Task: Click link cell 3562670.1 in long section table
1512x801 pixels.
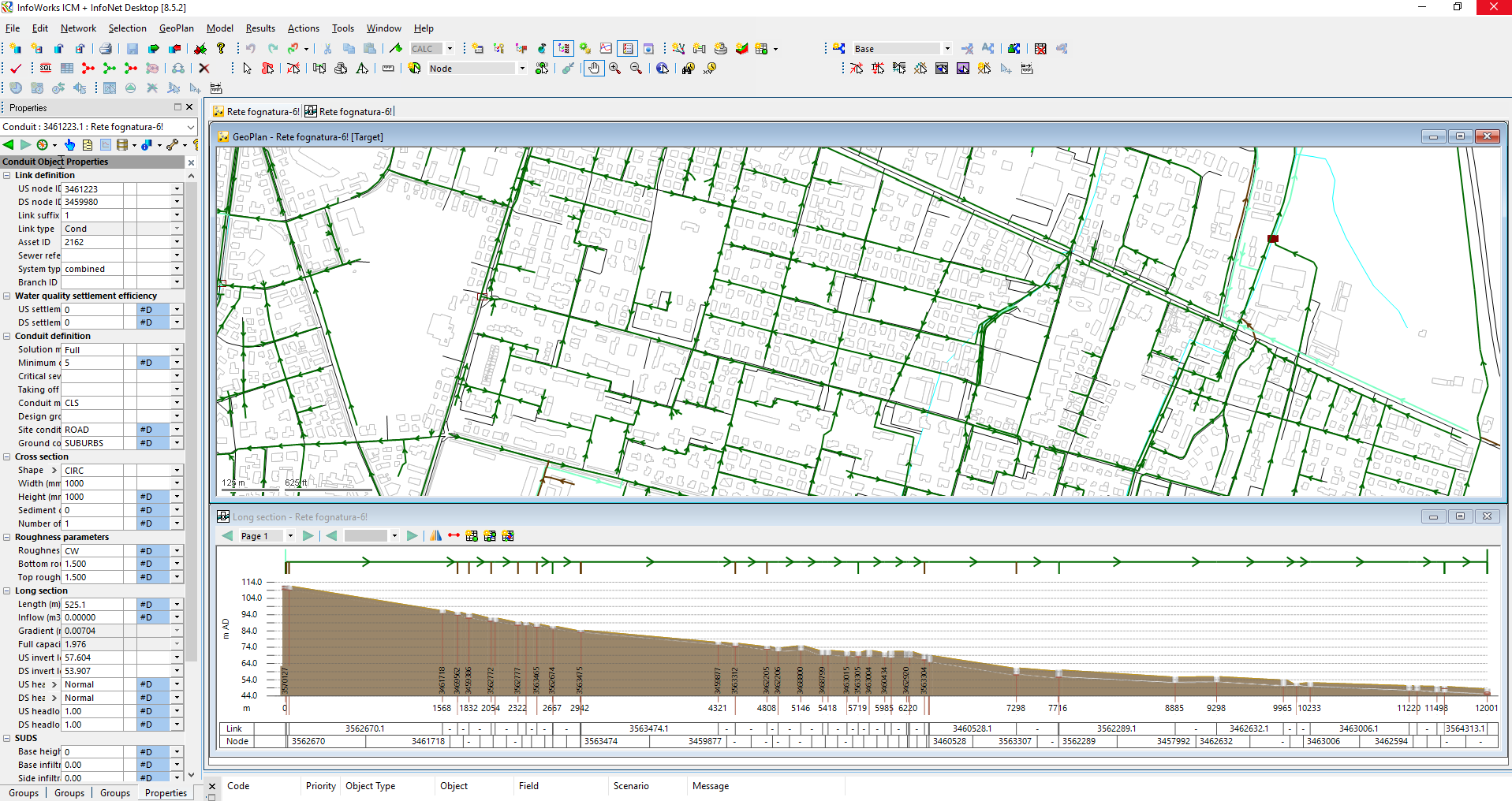Action: click(365, 729)
